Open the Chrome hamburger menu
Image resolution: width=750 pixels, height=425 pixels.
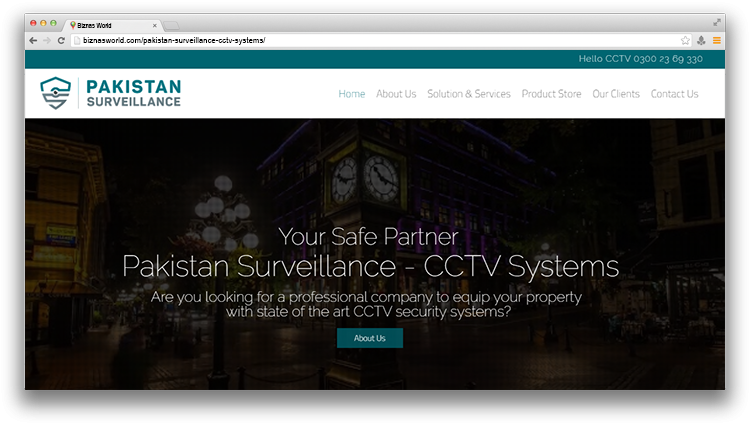717,41
